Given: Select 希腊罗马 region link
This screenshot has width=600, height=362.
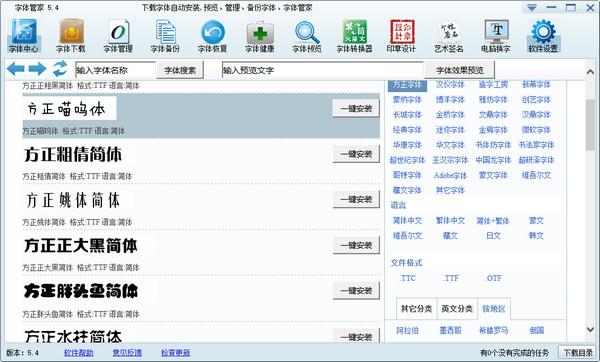Looking at the screenshot, I should pos(493,330).
